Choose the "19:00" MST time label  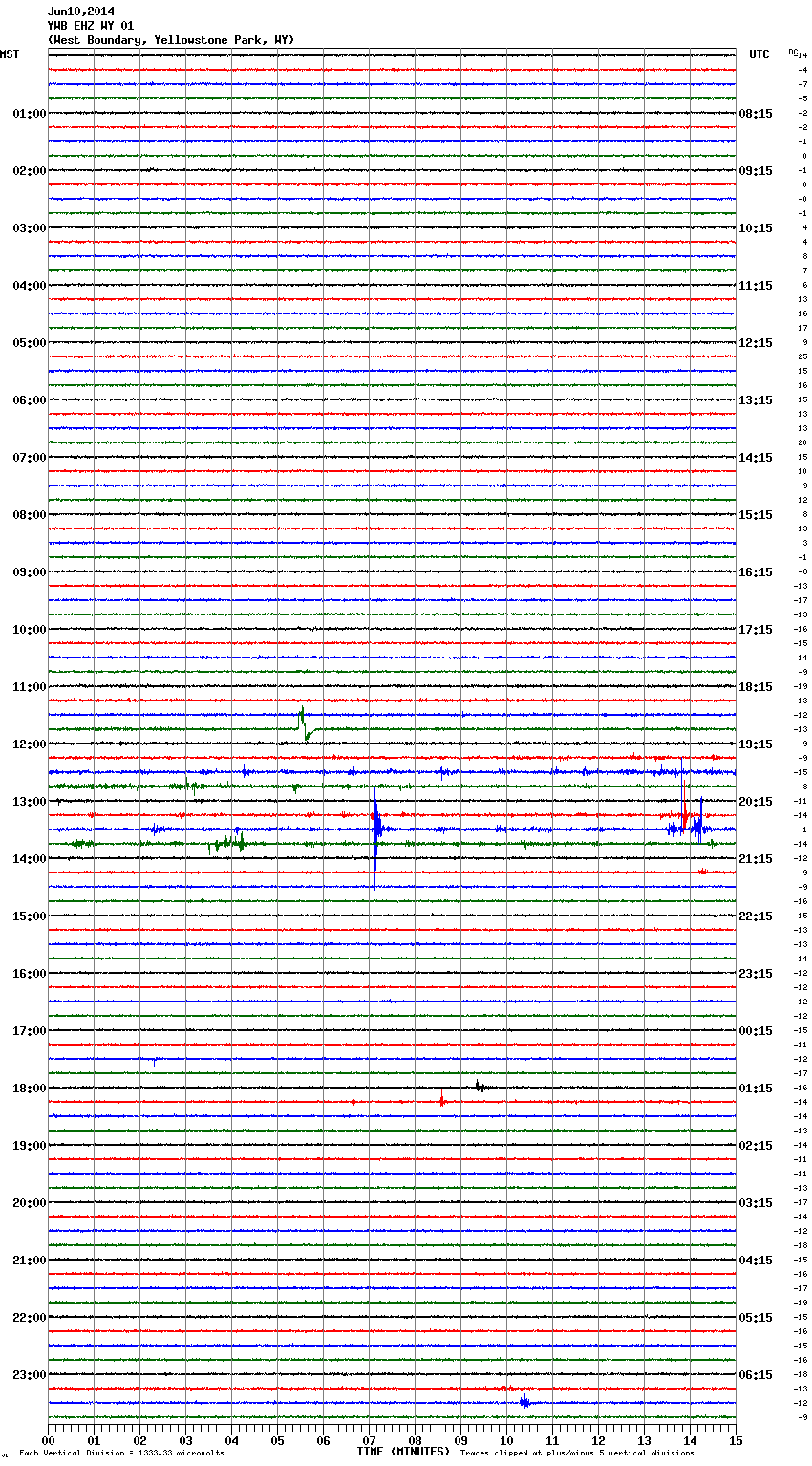pos(29,1146)
